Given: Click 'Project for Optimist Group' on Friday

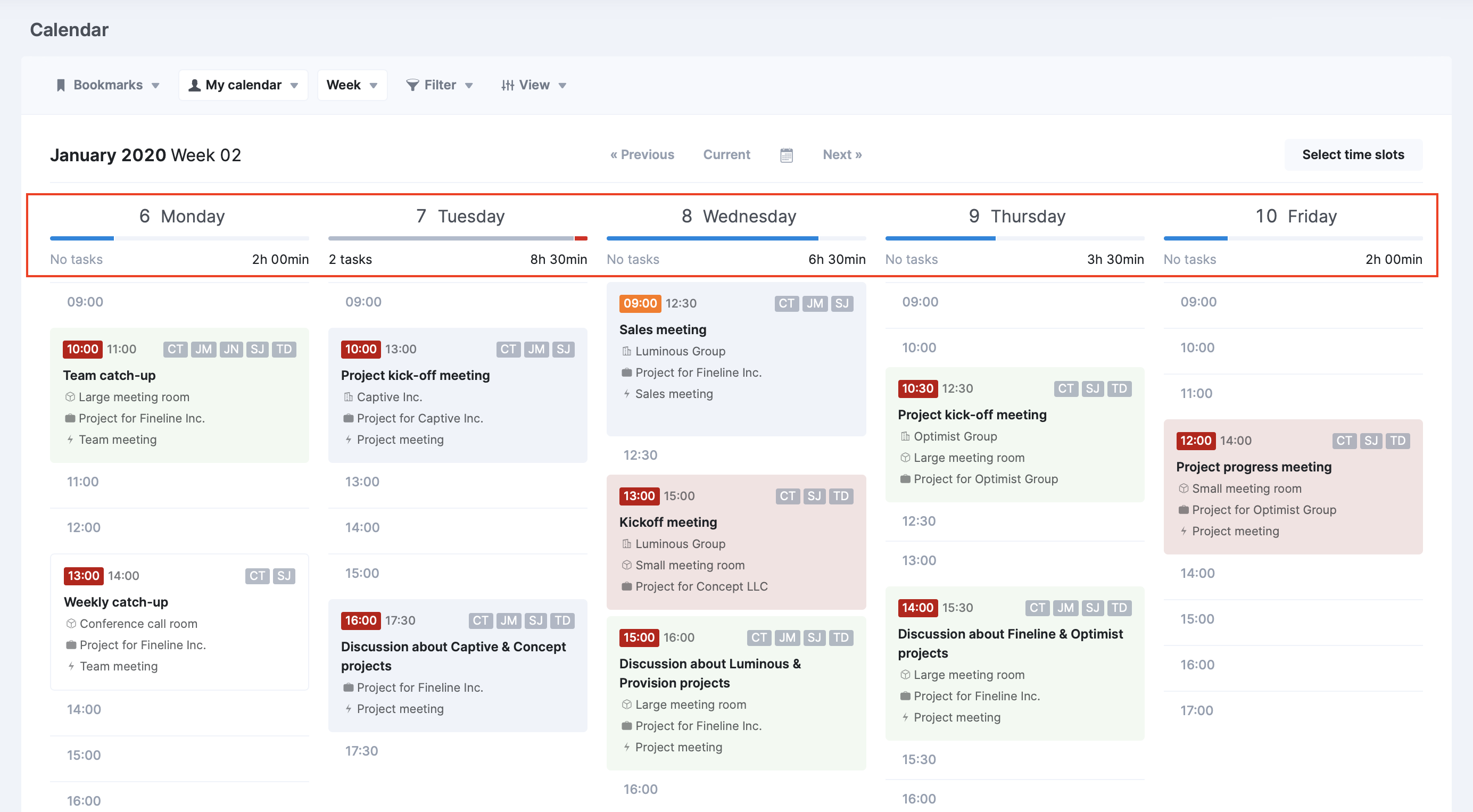Looking at the screenshot, I should (1264, 510).
